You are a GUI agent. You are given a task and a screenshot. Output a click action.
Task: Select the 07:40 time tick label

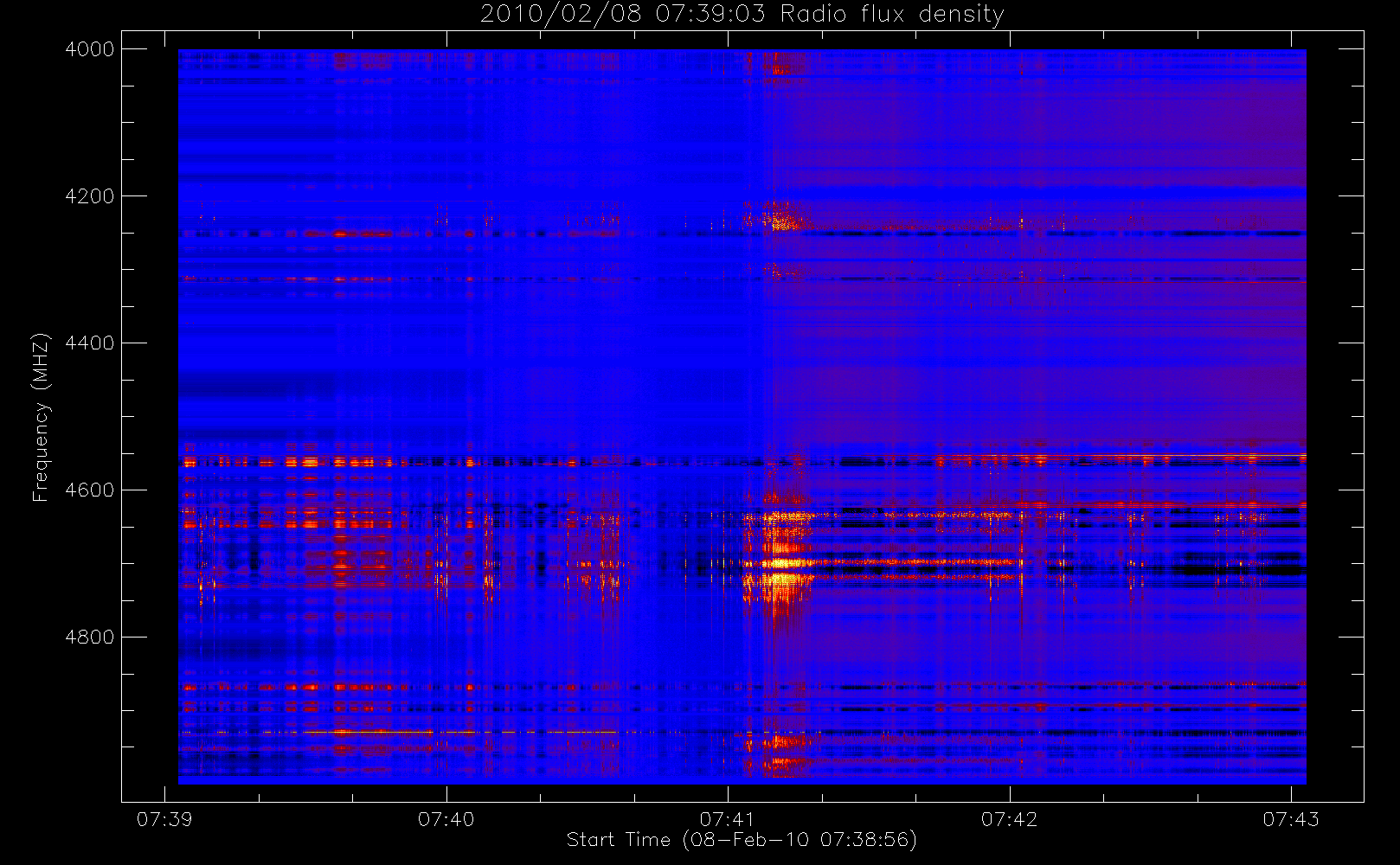pyautogui.click(x=446, y=819)
